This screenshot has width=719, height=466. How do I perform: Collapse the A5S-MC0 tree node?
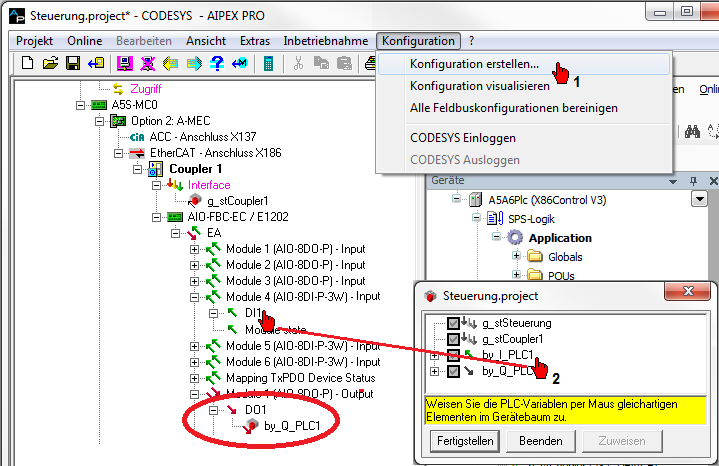(x=80, y=105)
